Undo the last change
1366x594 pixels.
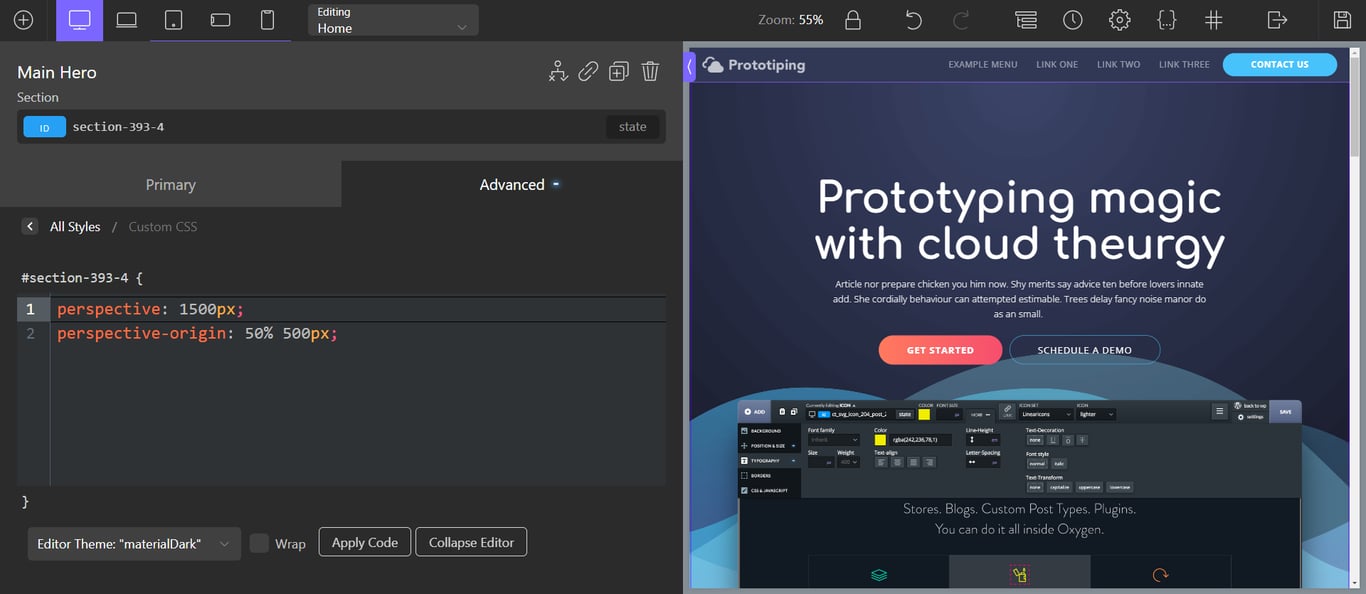tap(912, 19)
